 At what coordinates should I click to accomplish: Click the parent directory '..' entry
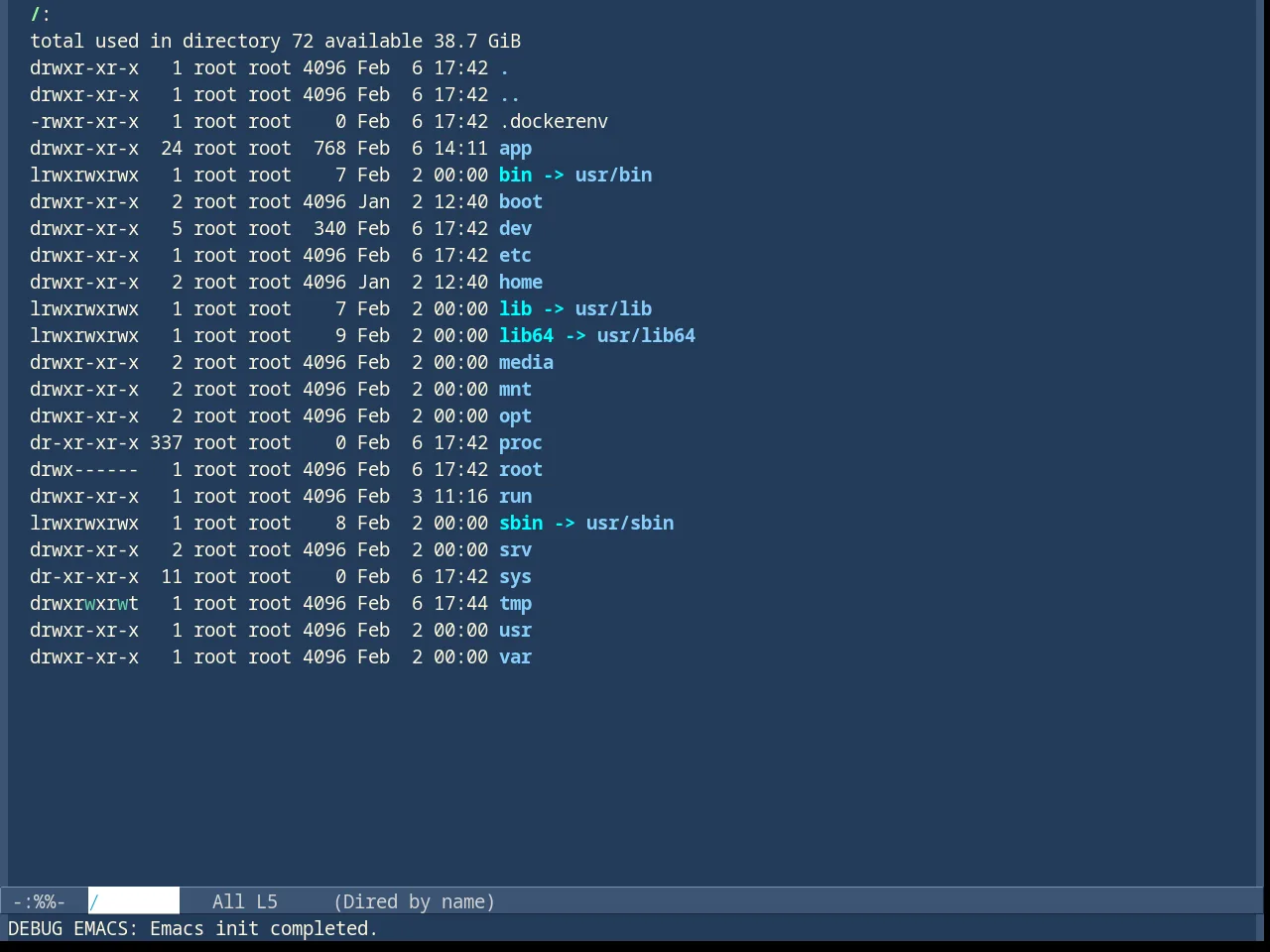click(x=510, y=94)
